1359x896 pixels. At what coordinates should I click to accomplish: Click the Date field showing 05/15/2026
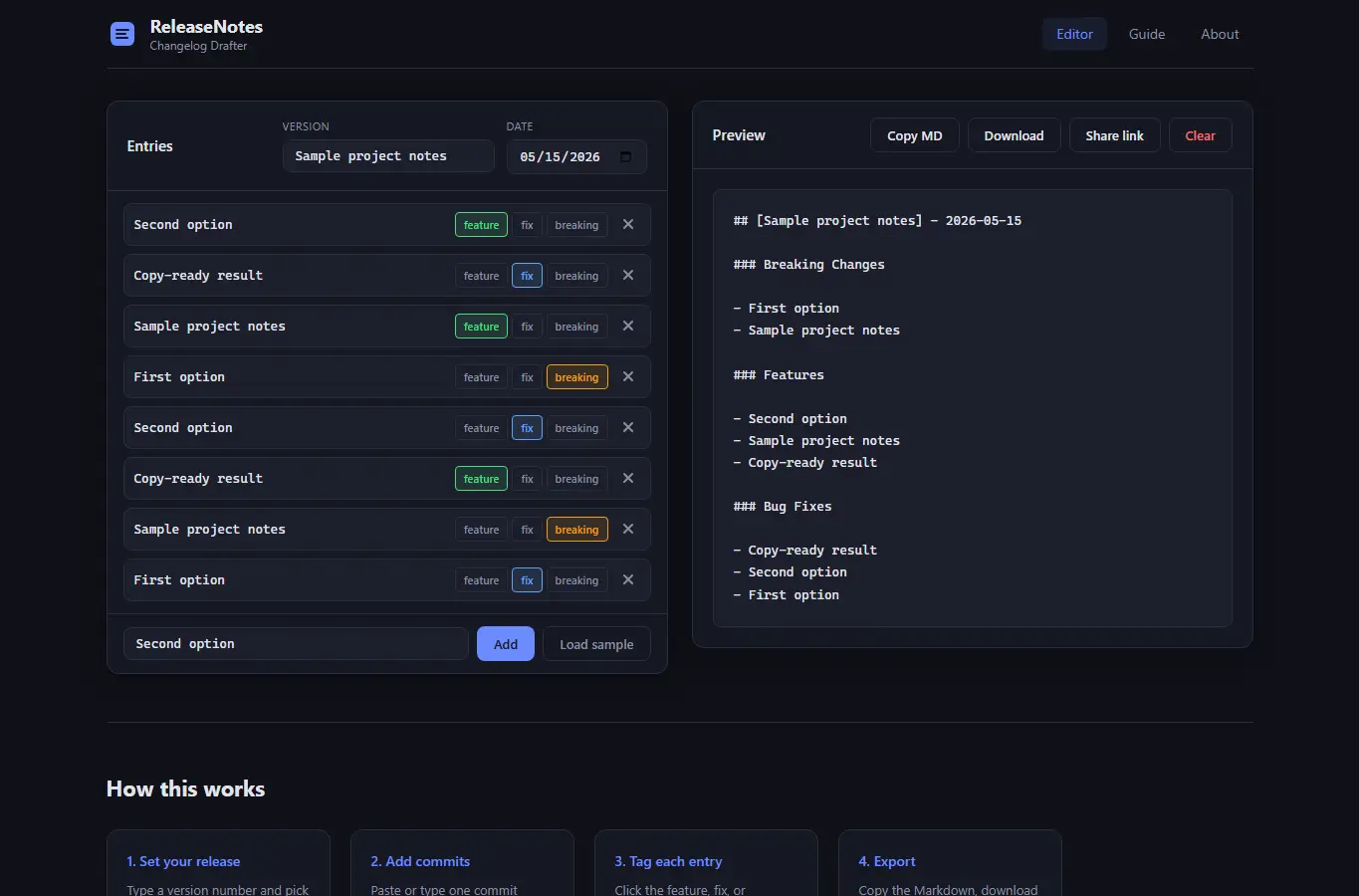576,156
